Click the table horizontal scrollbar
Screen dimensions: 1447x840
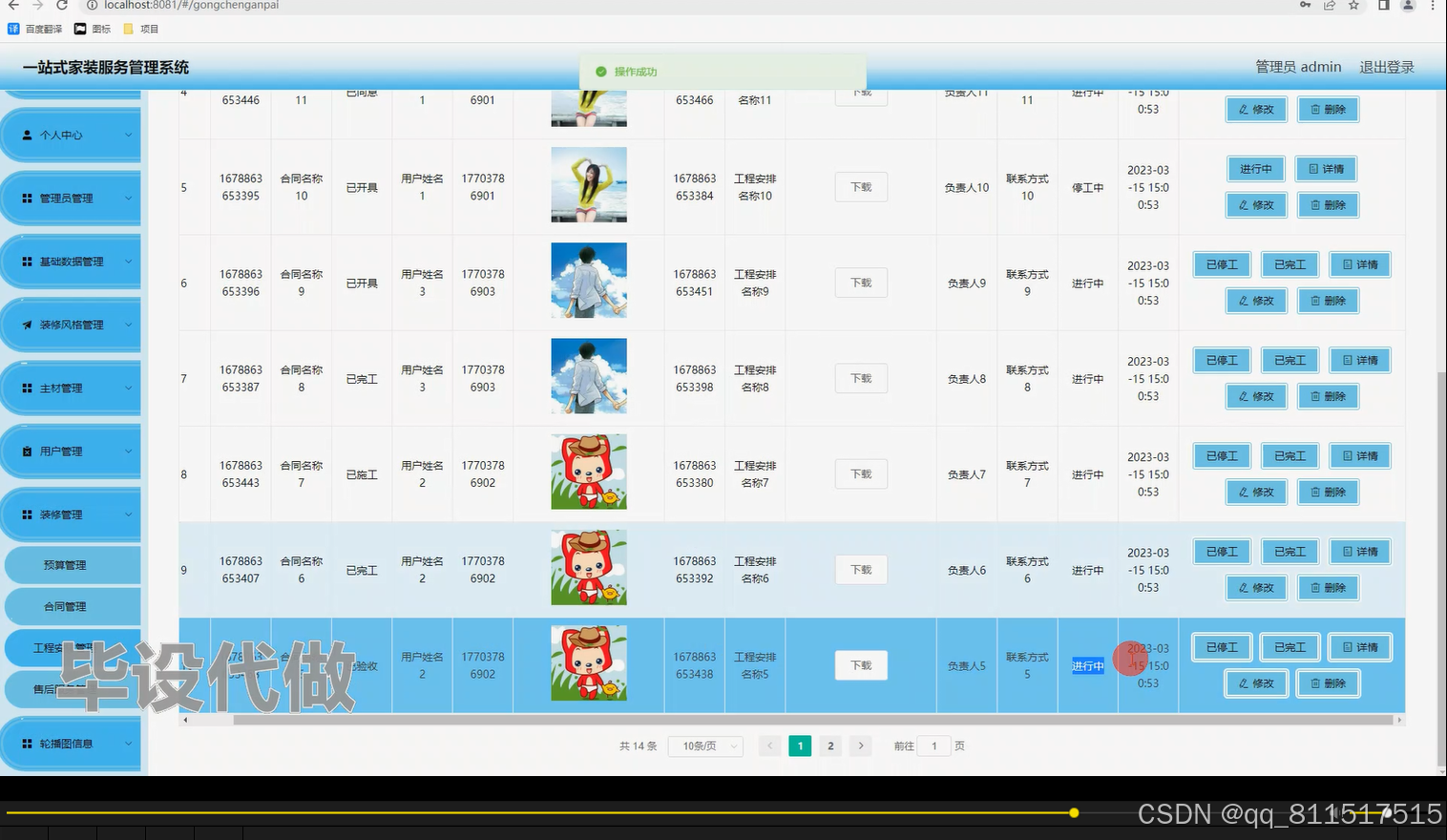(x=813, y=720)
